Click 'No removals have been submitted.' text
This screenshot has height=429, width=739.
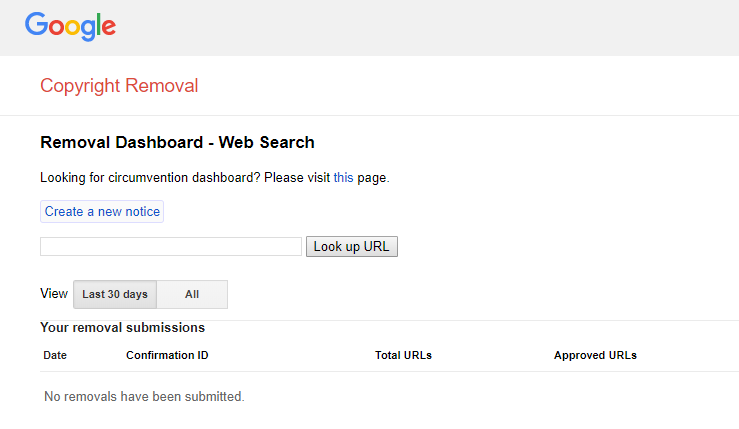(x=144, y=396)
